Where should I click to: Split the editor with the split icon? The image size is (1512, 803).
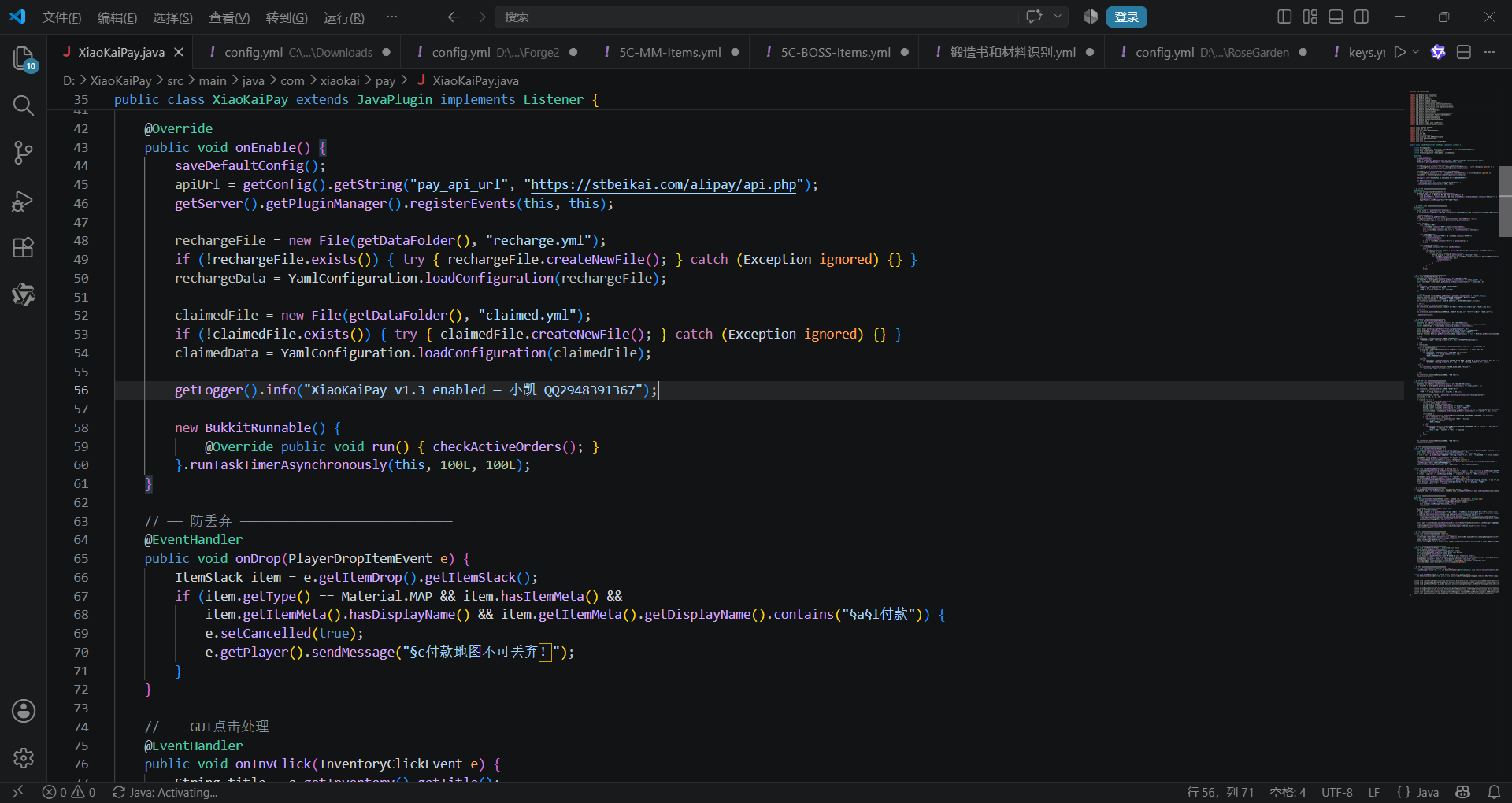click(1464, 52)
